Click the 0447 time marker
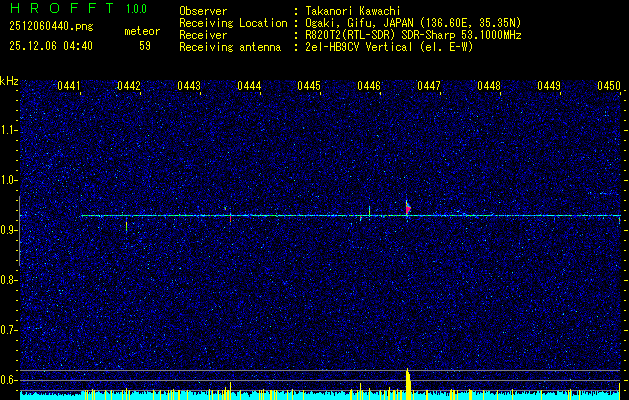 click(429, 86)
